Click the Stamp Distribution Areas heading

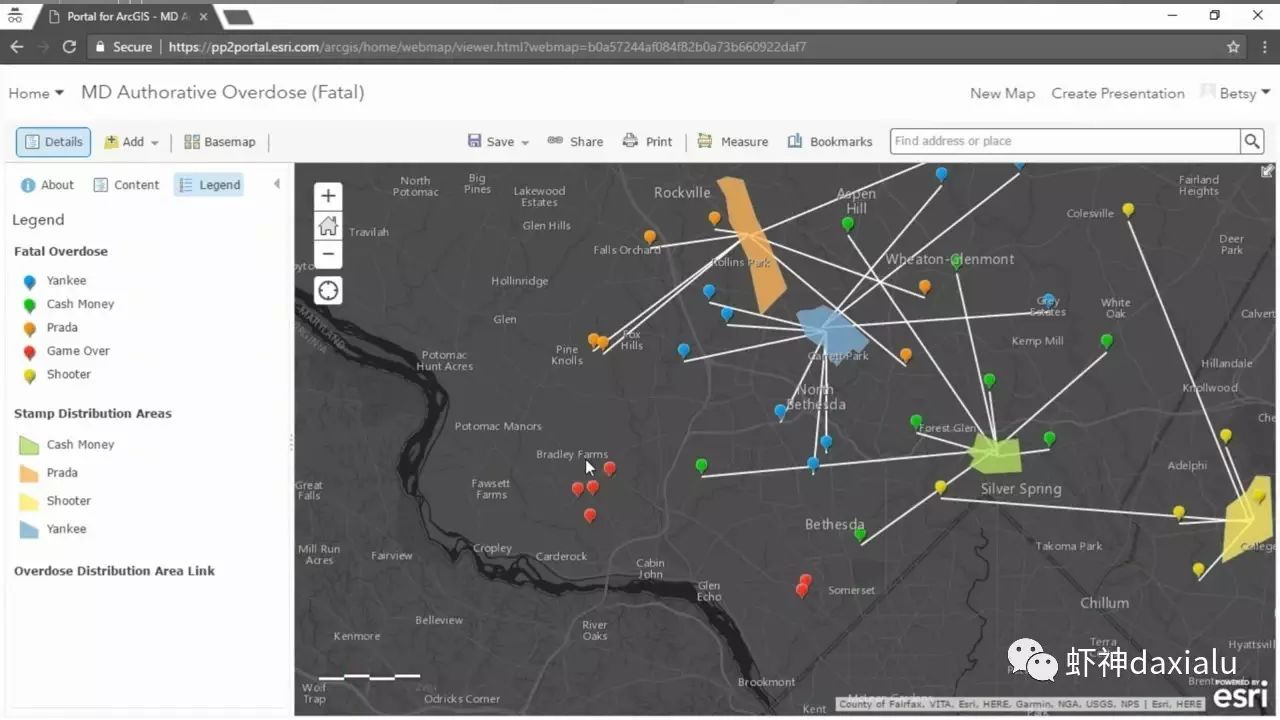[93, 414]
